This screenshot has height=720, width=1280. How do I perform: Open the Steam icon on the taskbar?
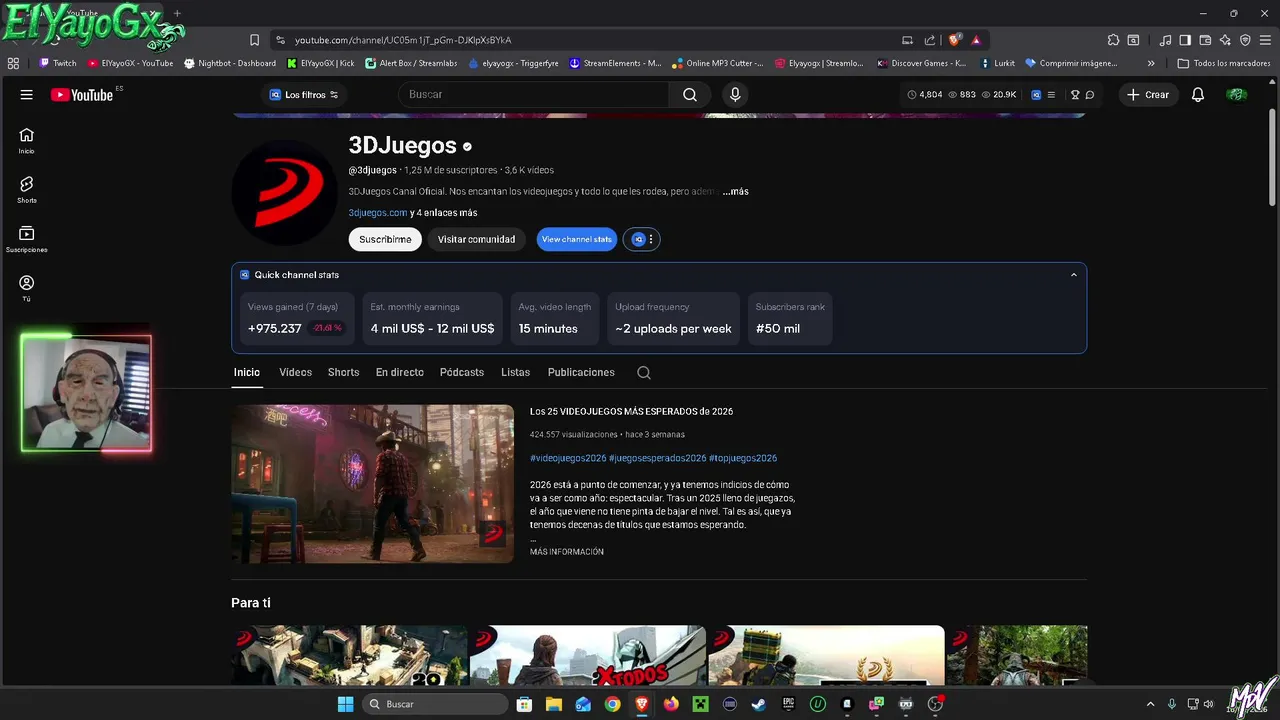coord(759,704)
